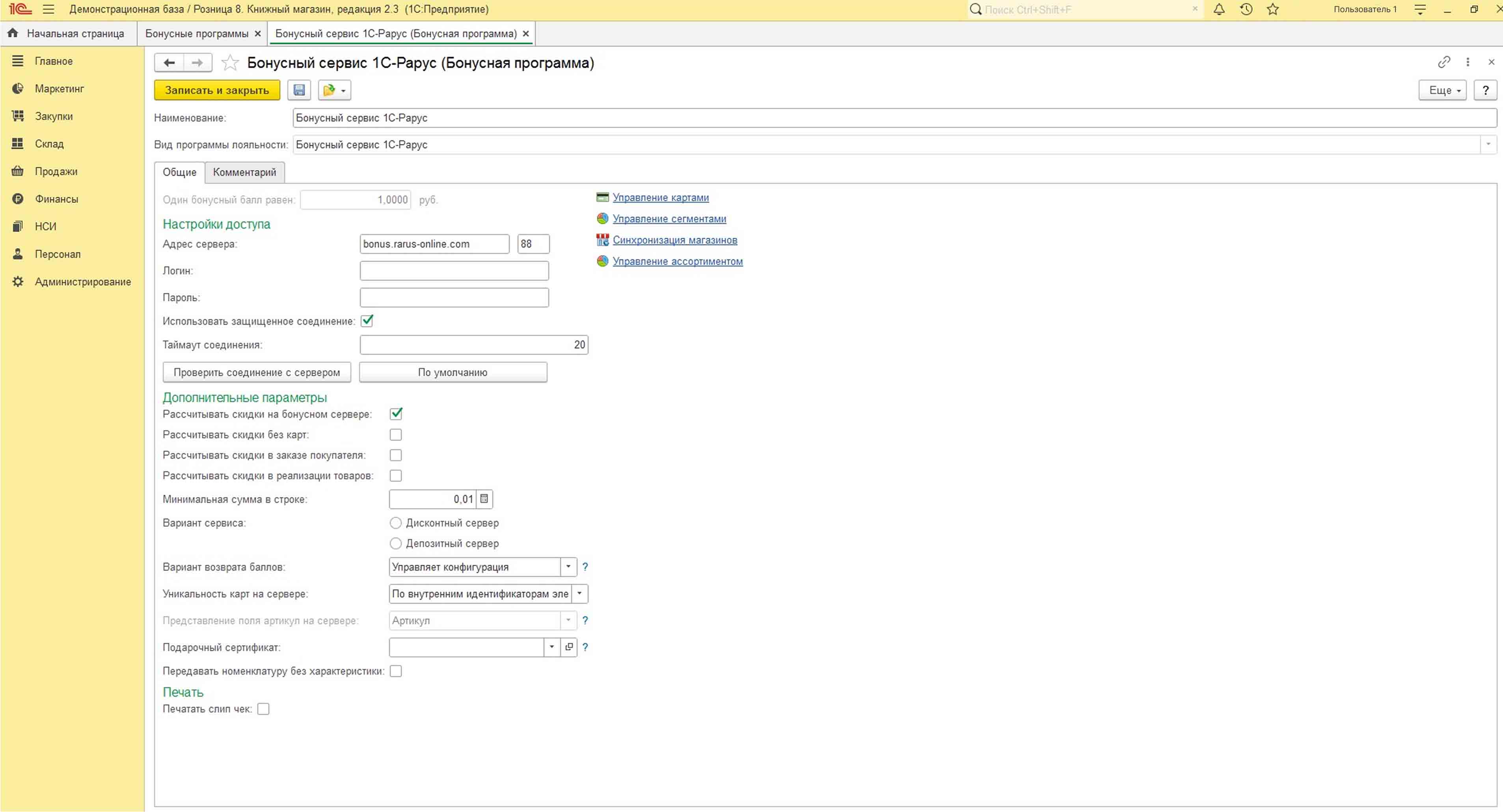Open favorites star in title bar
The width and height of the screenshot is (1503, 812).
1273,9
